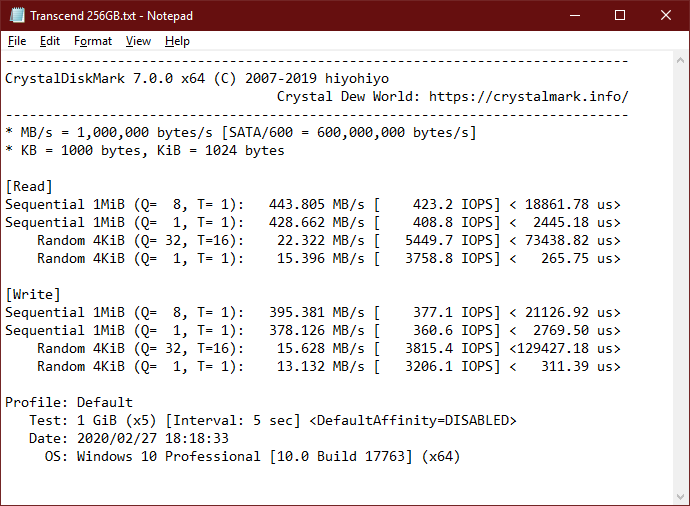Image resolution: width=690 pixels, height=506 pixels.
Task: Open the File menu
Action: click(x=17, y=41)
